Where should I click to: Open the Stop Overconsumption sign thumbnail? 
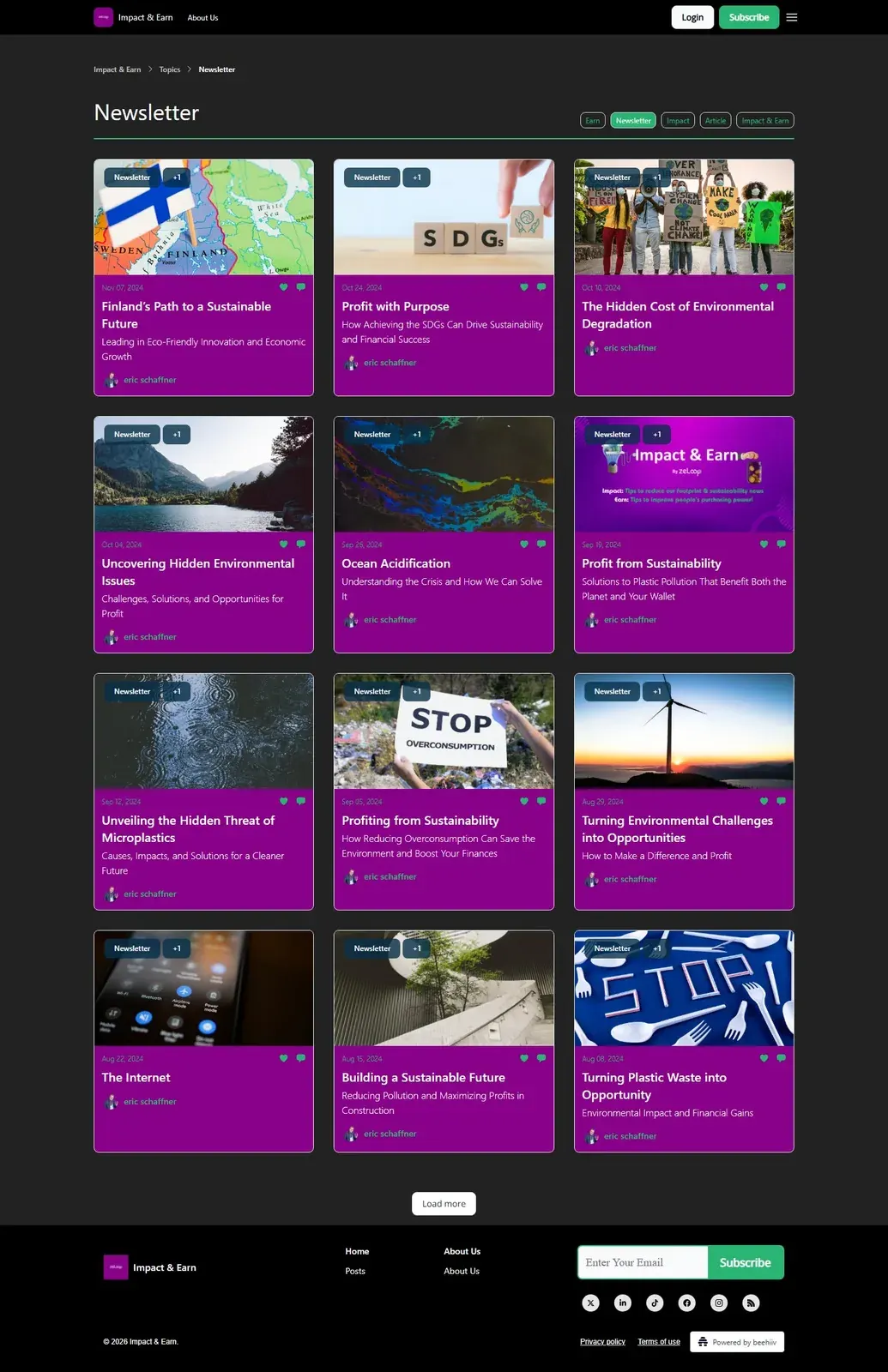(x=444, y=731)
